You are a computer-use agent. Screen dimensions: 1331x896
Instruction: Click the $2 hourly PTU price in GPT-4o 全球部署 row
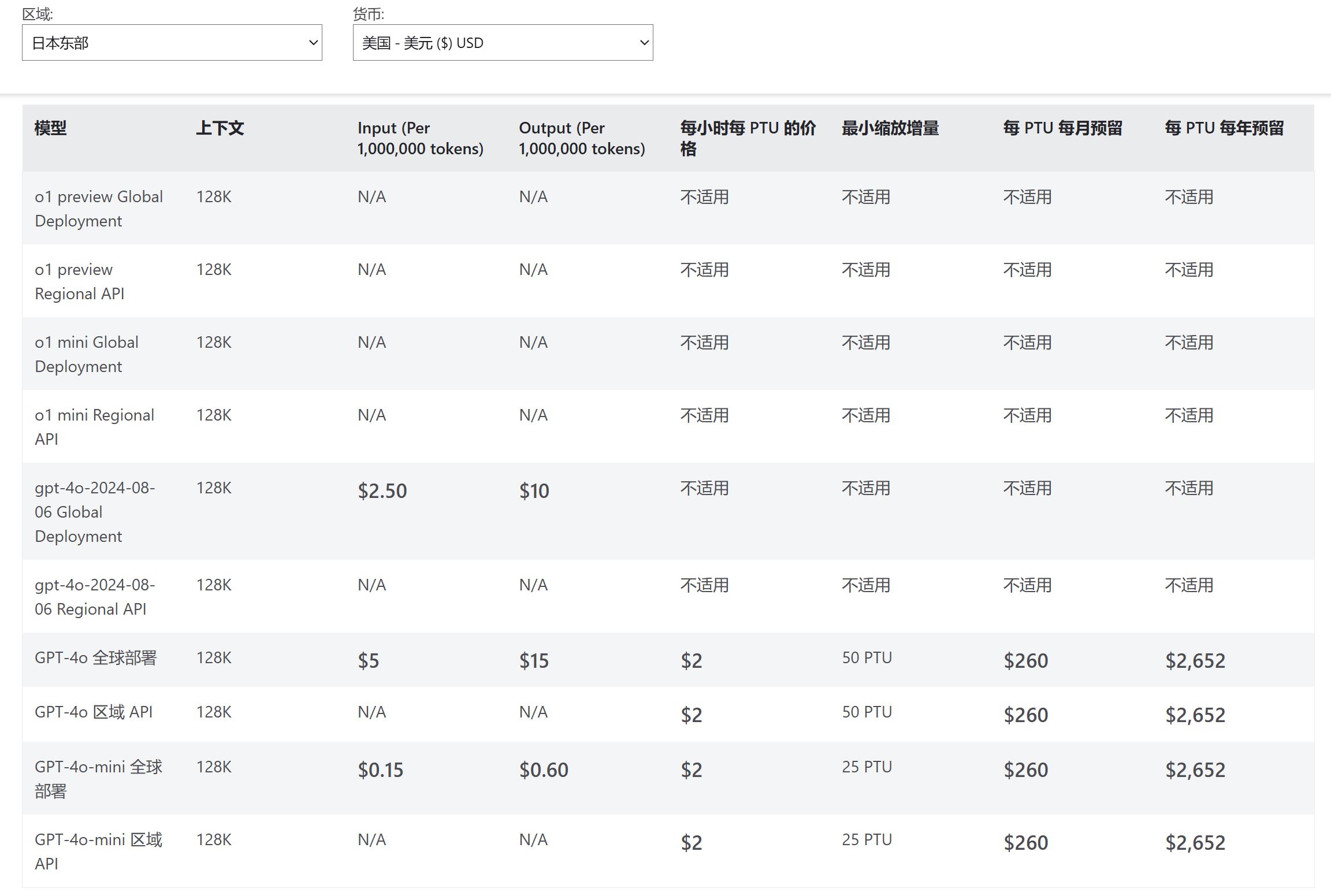click(691, 661)
